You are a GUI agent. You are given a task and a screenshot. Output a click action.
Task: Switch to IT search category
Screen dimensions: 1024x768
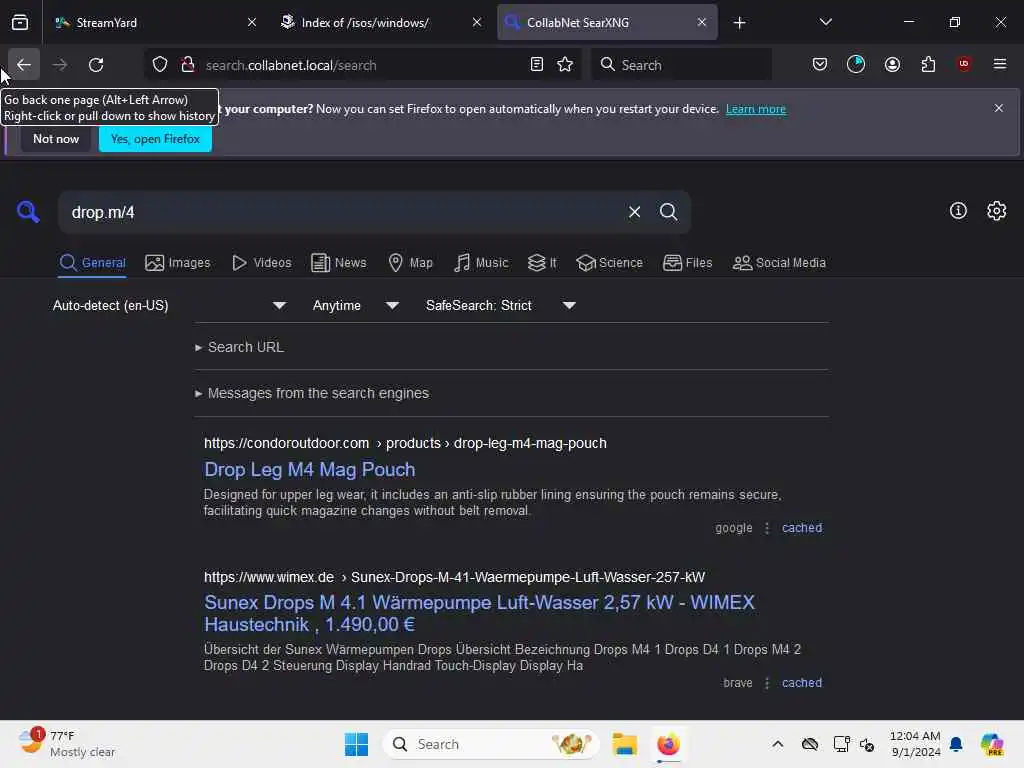click(x=542, y=263)
